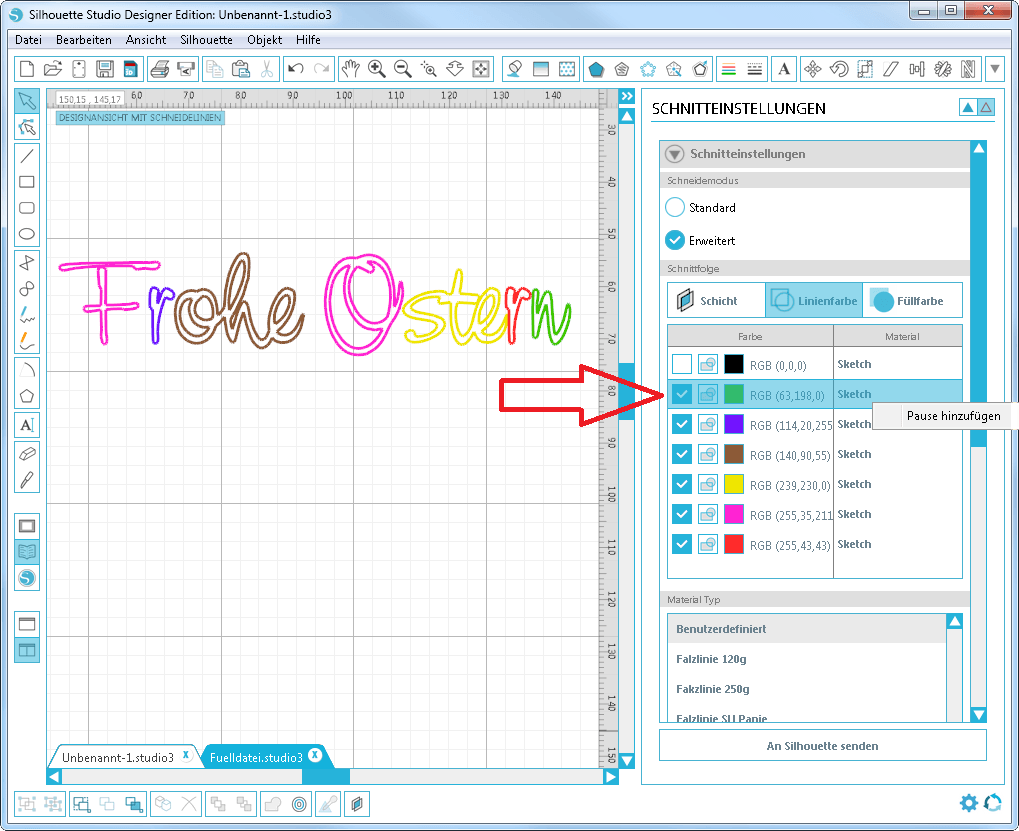This screenshot has width=1019, height=831.
Task: Select the Standard cut mode radio
Action: click(x=676, y=208)
